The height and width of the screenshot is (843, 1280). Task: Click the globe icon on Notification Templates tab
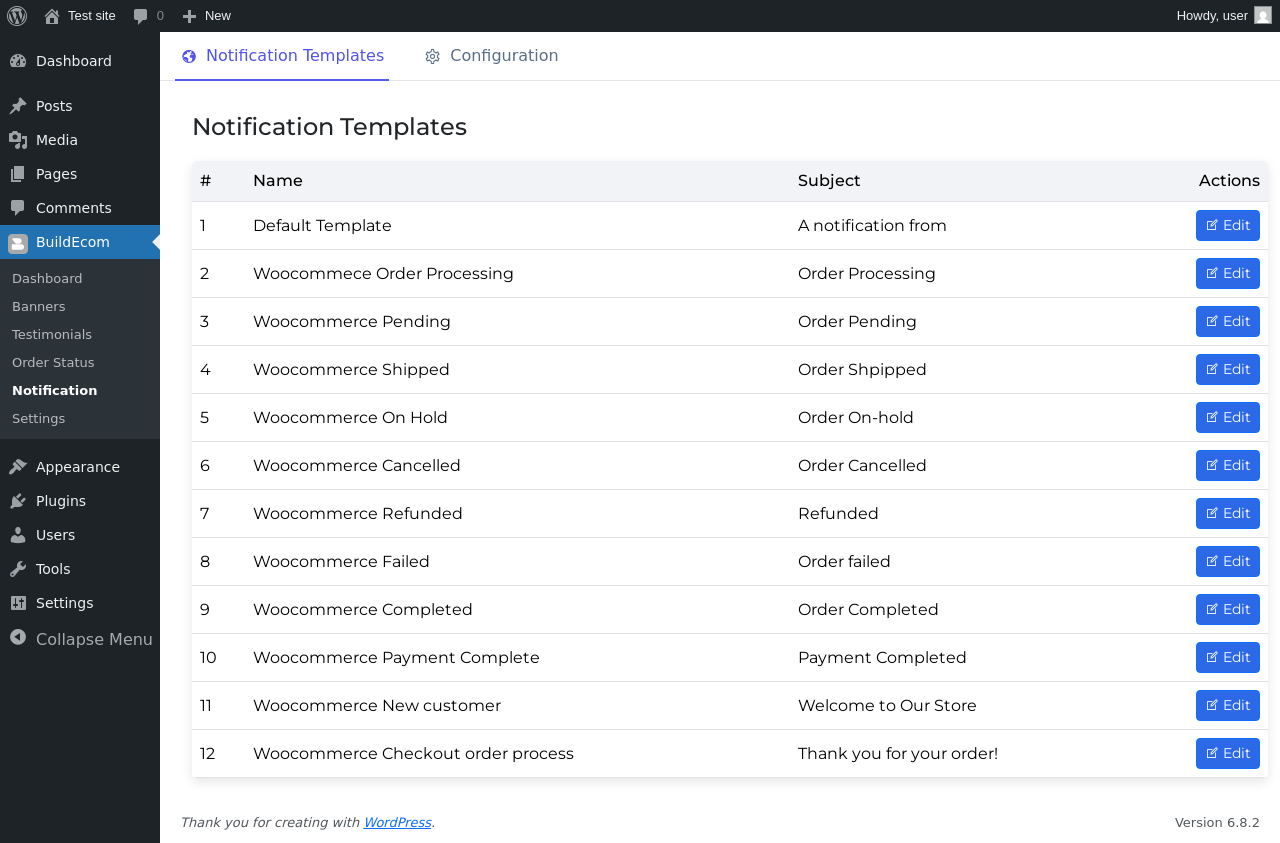tap(189, 56)
